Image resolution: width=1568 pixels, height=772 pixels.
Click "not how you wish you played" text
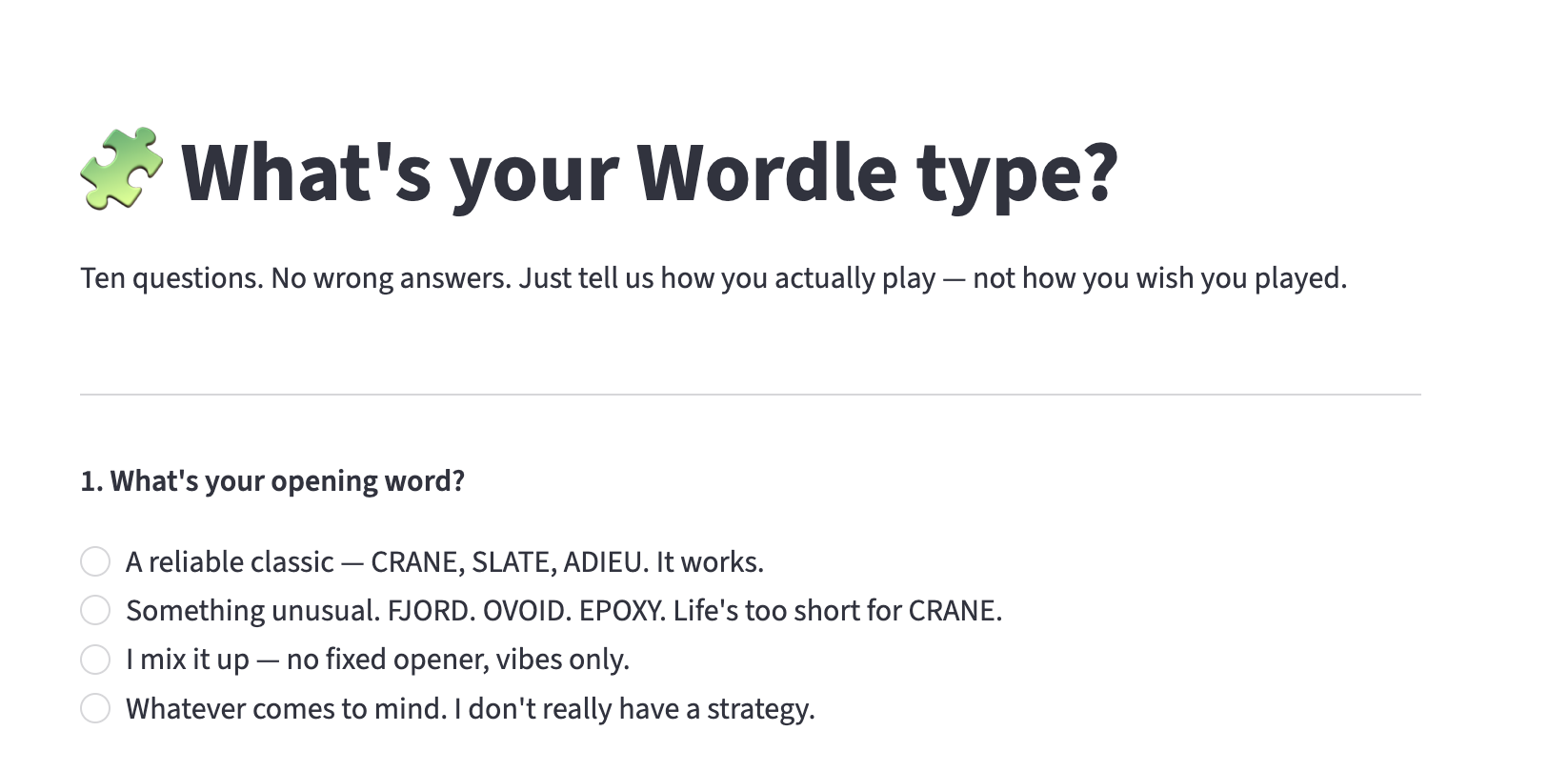pyautogui.click(x=1159, y=278)
